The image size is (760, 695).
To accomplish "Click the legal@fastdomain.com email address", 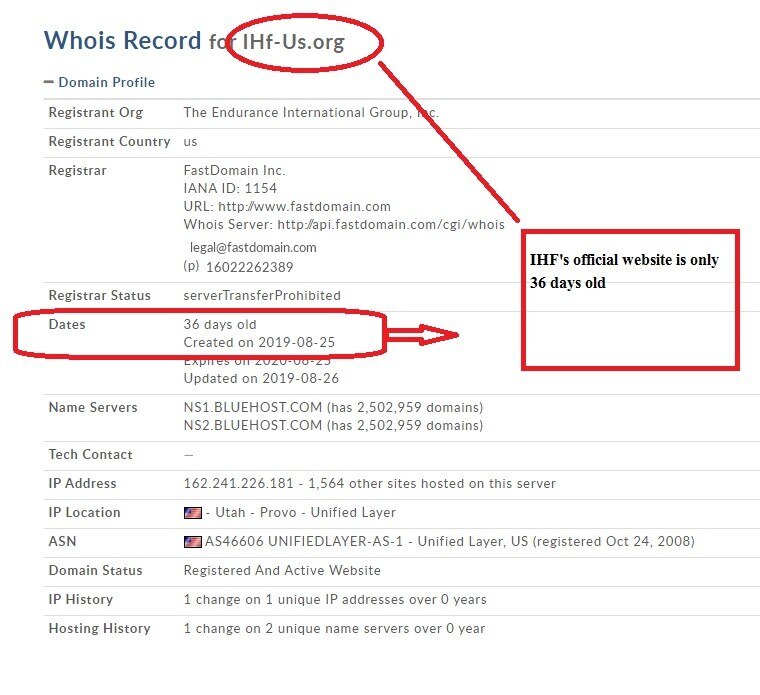I will coord(254,247).
